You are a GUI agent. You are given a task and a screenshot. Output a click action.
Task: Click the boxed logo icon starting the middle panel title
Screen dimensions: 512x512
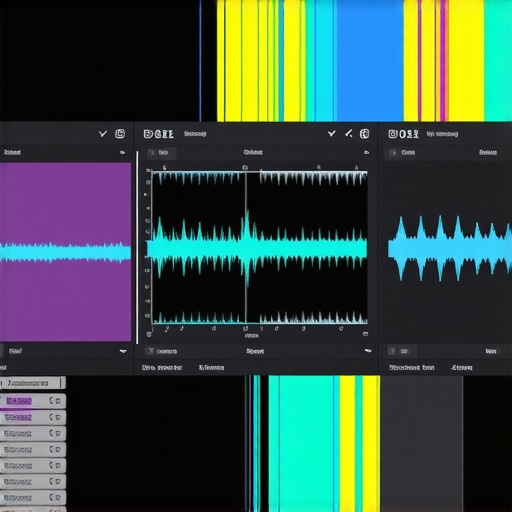pyautogui.click(x=148, y=134)
